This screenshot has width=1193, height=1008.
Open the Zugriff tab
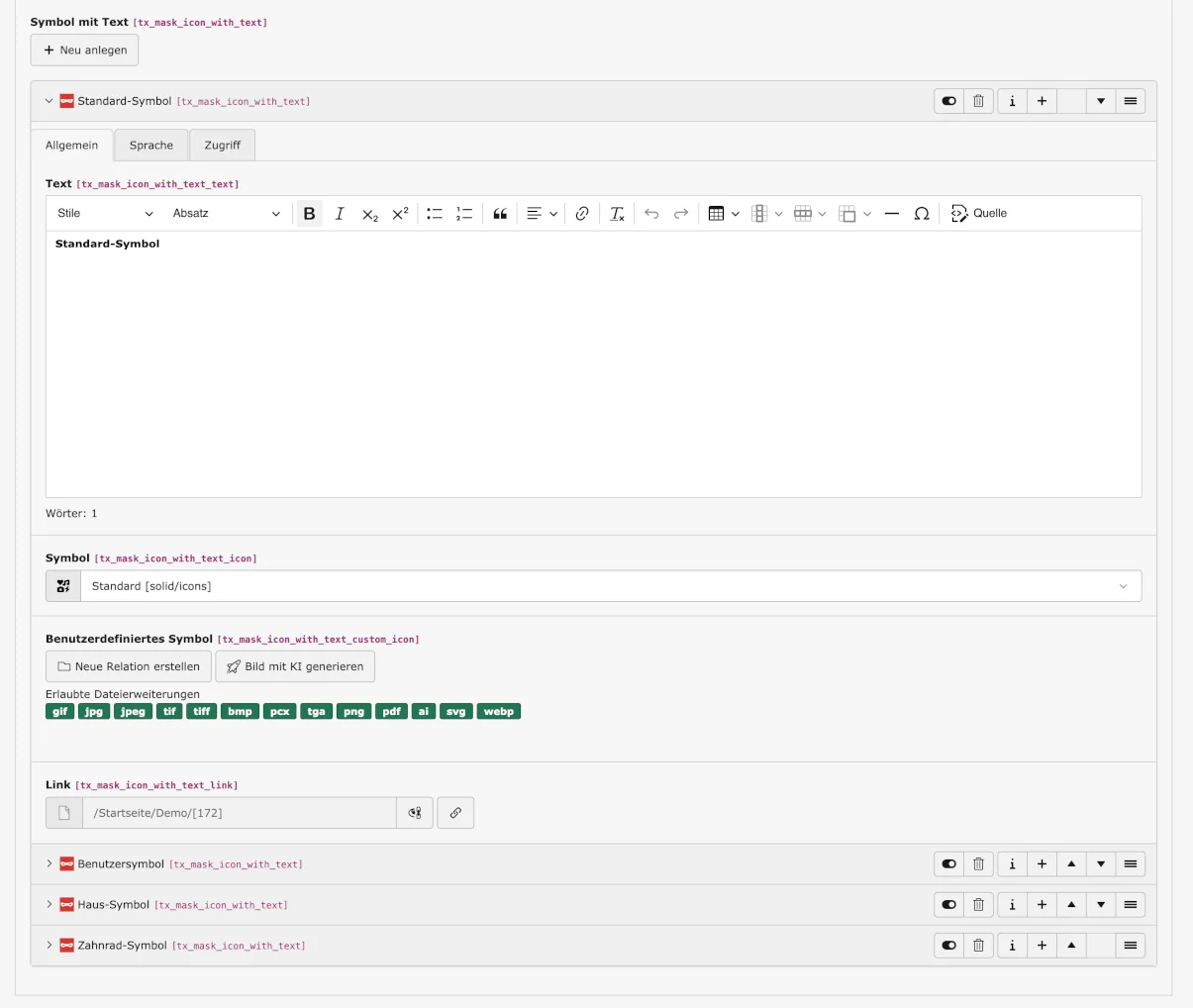pyautogui.click(x=222, y=145)
